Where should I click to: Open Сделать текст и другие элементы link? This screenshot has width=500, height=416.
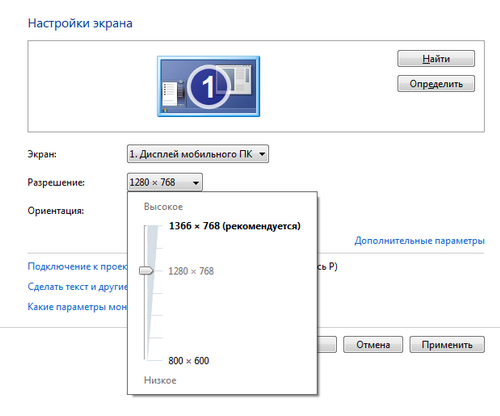pos(77,287)
